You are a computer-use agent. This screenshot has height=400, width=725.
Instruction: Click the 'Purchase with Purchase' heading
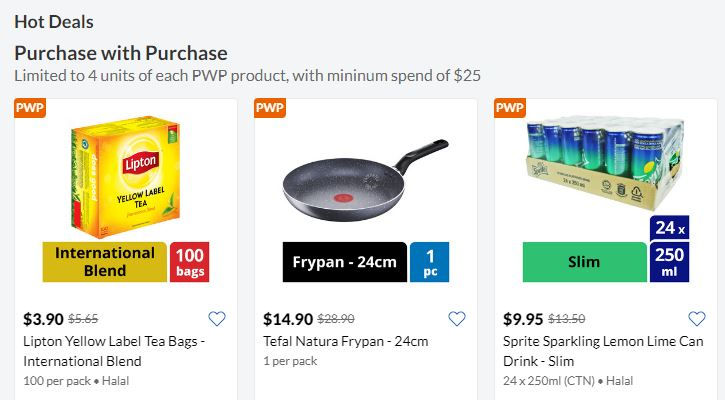tap(121, 53)
